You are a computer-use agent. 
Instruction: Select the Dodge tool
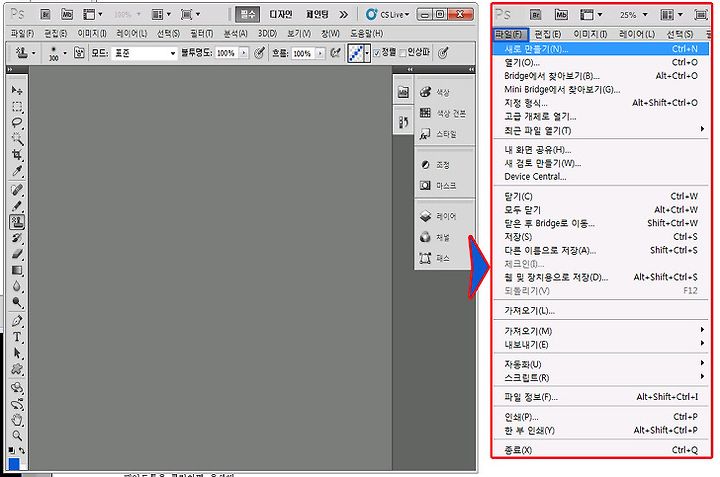click(17, 302)
